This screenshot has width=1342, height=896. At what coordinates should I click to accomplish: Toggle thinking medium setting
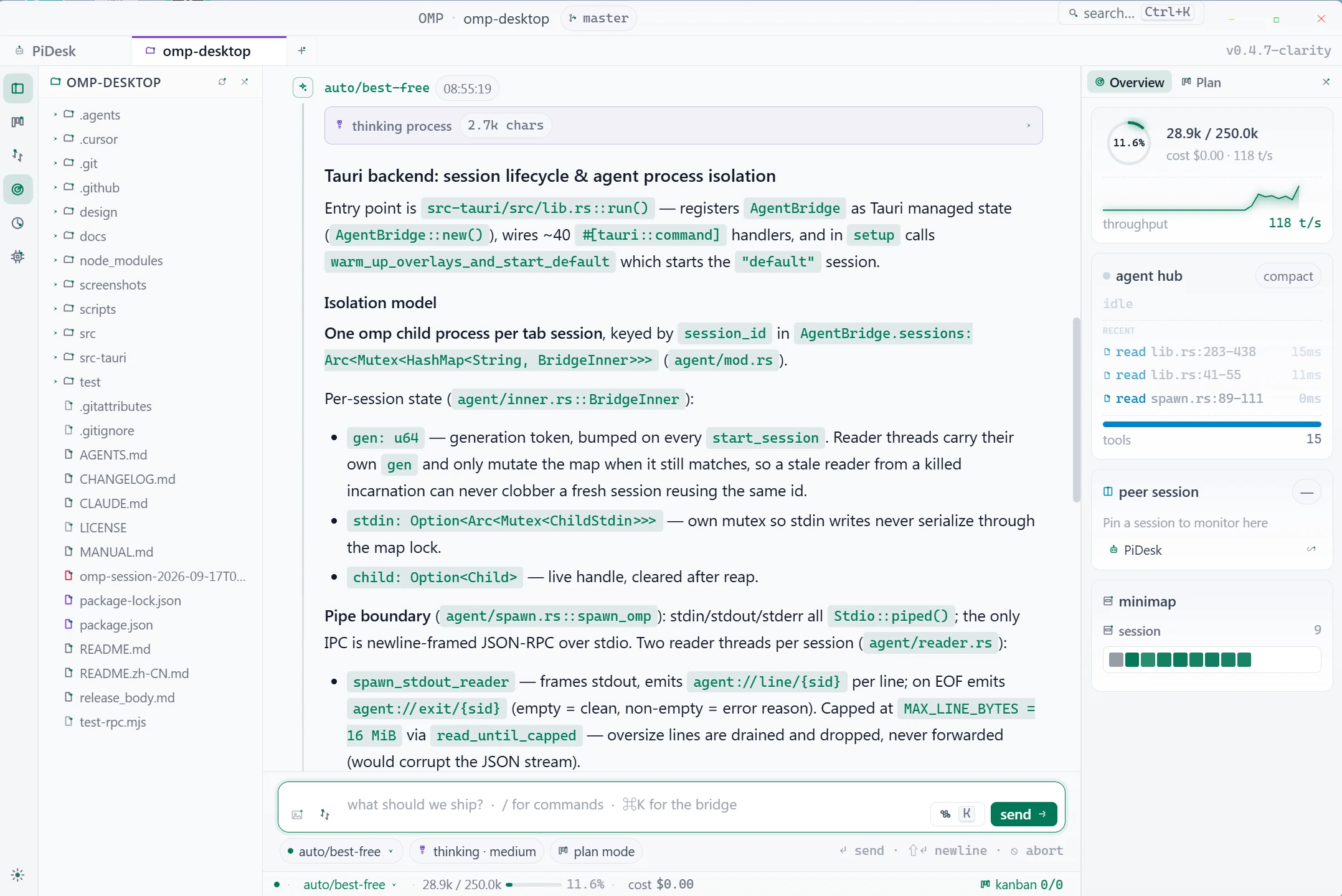point(477,851)
